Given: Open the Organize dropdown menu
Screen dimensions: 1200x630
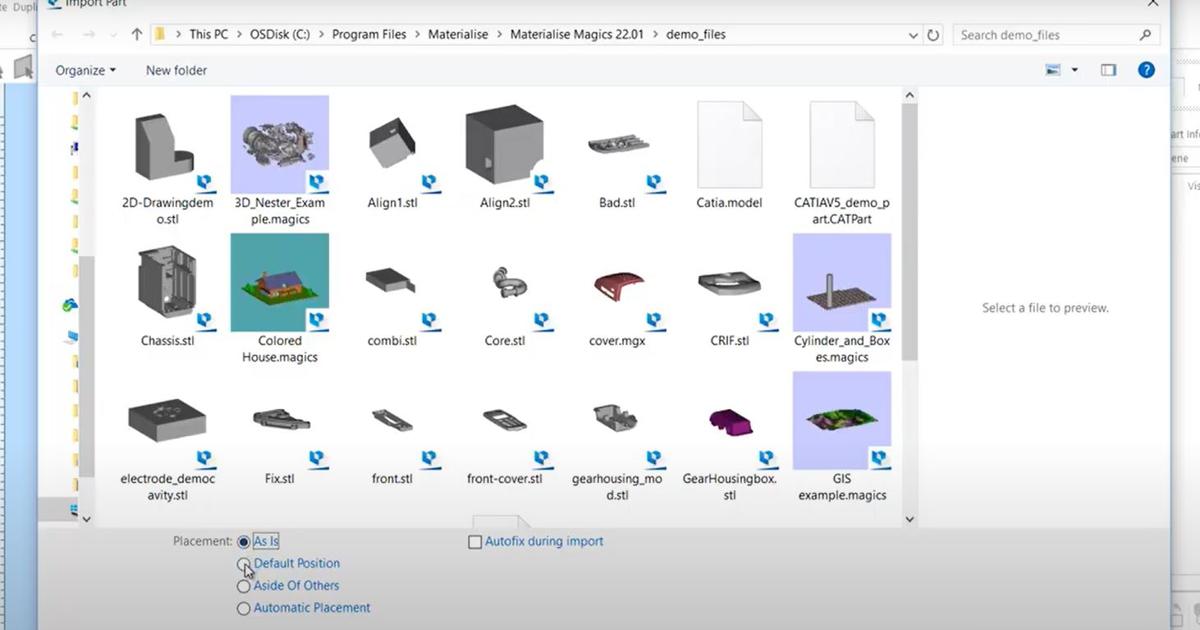Looking at the screenshot, I should [x=85, y=70].
